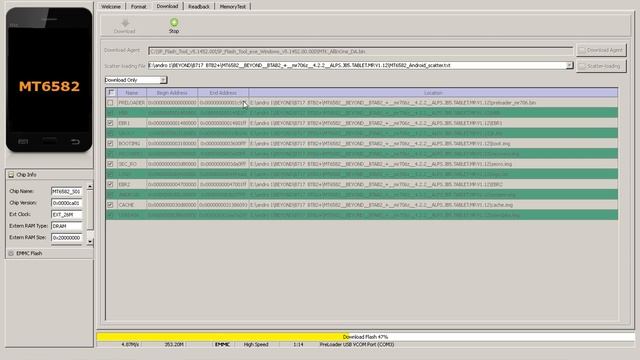The height and width of the screenshot is (360, 640).
Task: Uncheck the BOOTIMG row checkbox
Action: [x=110, y=144]
